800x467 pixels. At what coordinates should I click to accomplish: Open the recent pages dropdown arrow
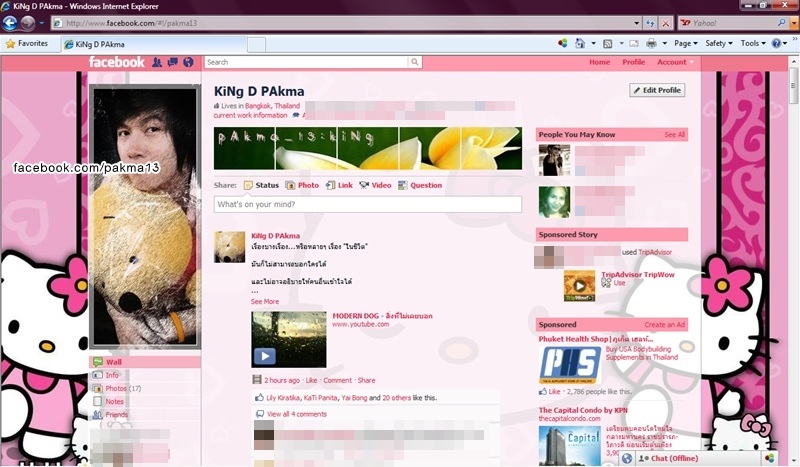[41, 23]
